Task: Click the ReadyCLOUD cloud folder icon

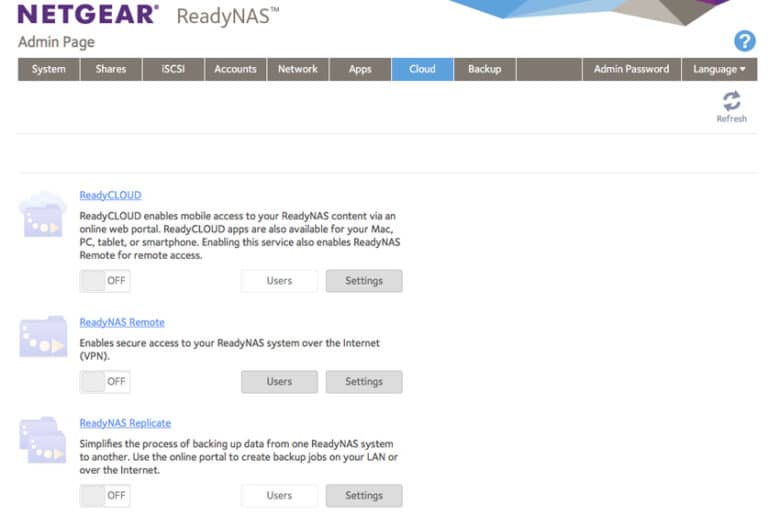Action: click(42, 214)
